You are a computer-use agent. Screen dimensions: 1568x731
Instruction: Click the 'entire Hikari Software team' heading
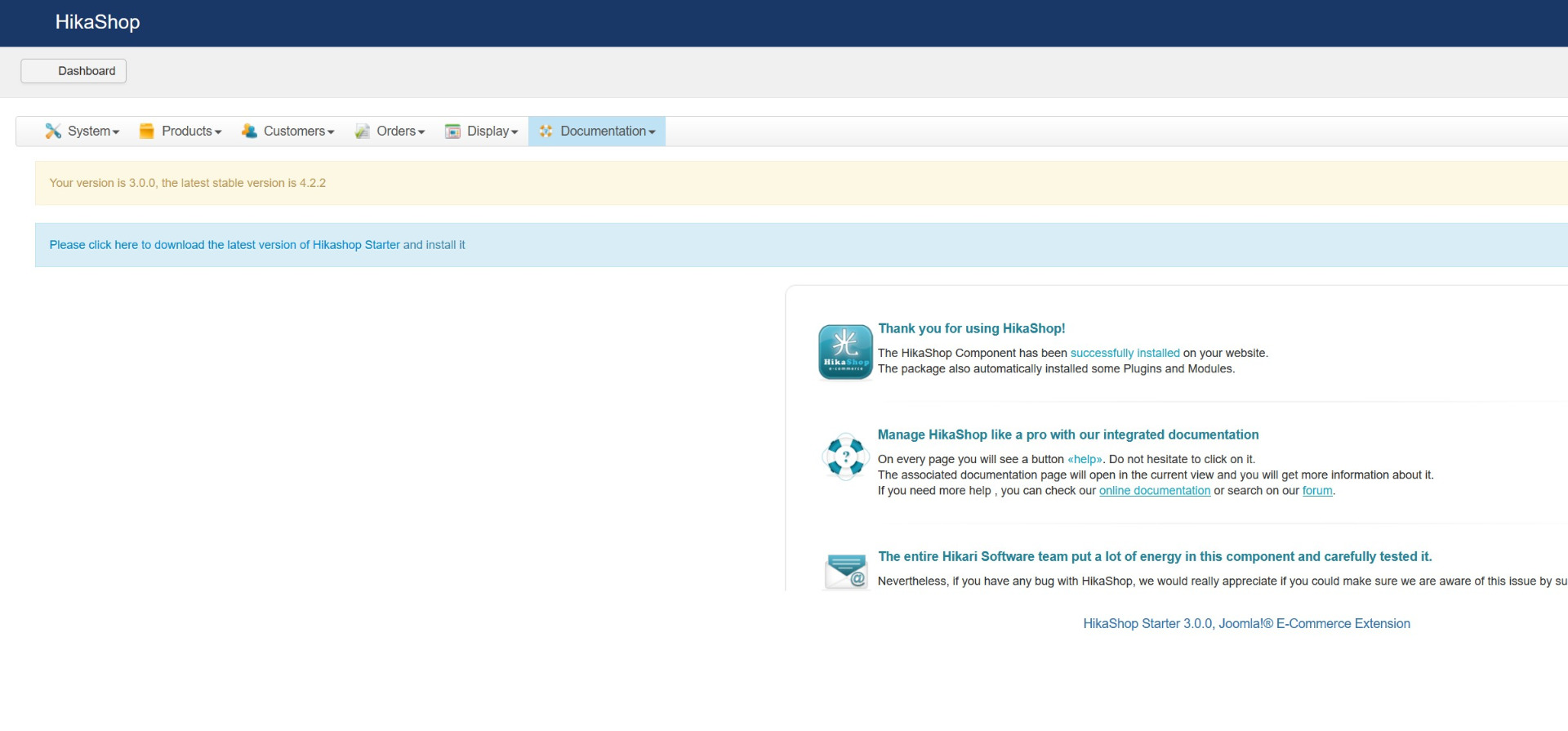pyautogui.click(x=1155, y=556)
